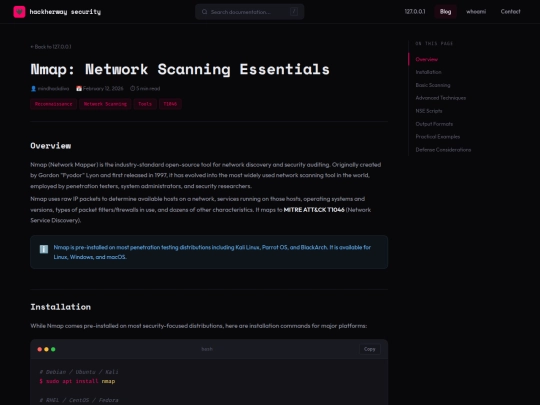Click the info icon in the callout
Screen dimensions: 540x405
click(x=44, y=249)
